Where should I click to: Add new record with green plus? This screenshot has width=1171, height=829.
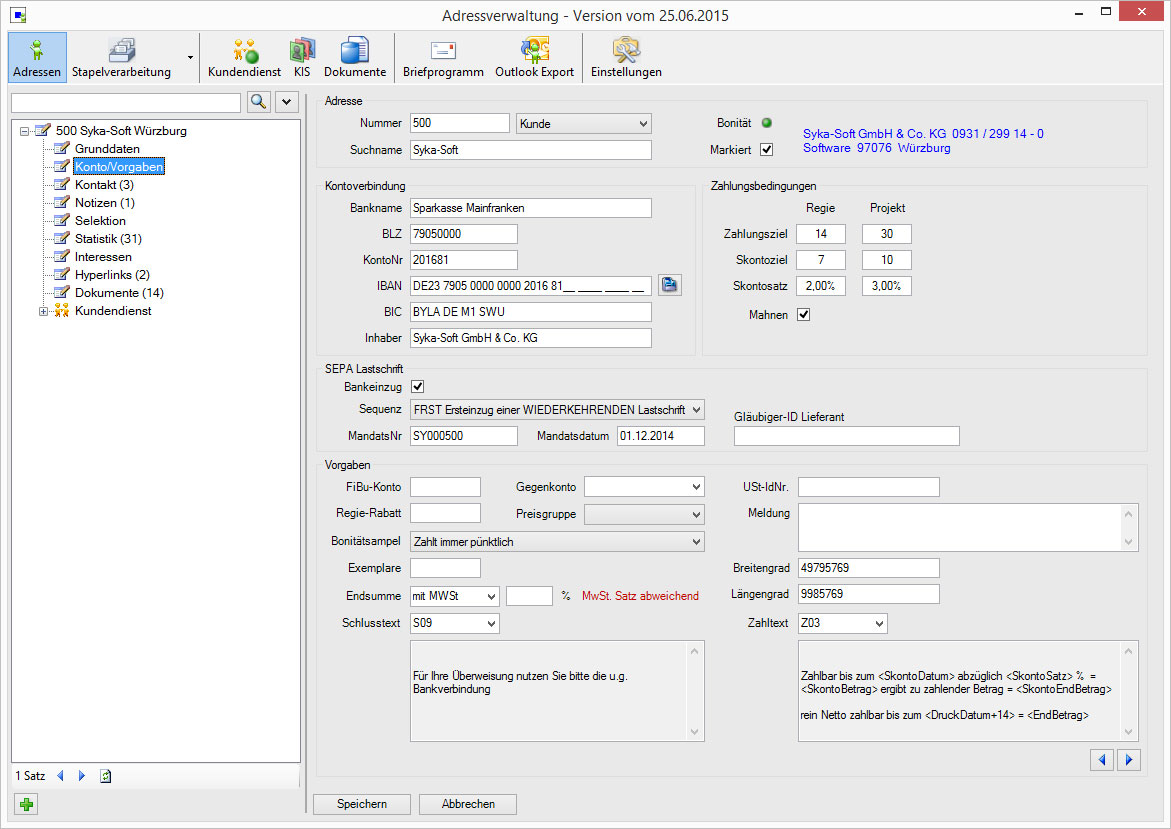click(x=25, y=804)
